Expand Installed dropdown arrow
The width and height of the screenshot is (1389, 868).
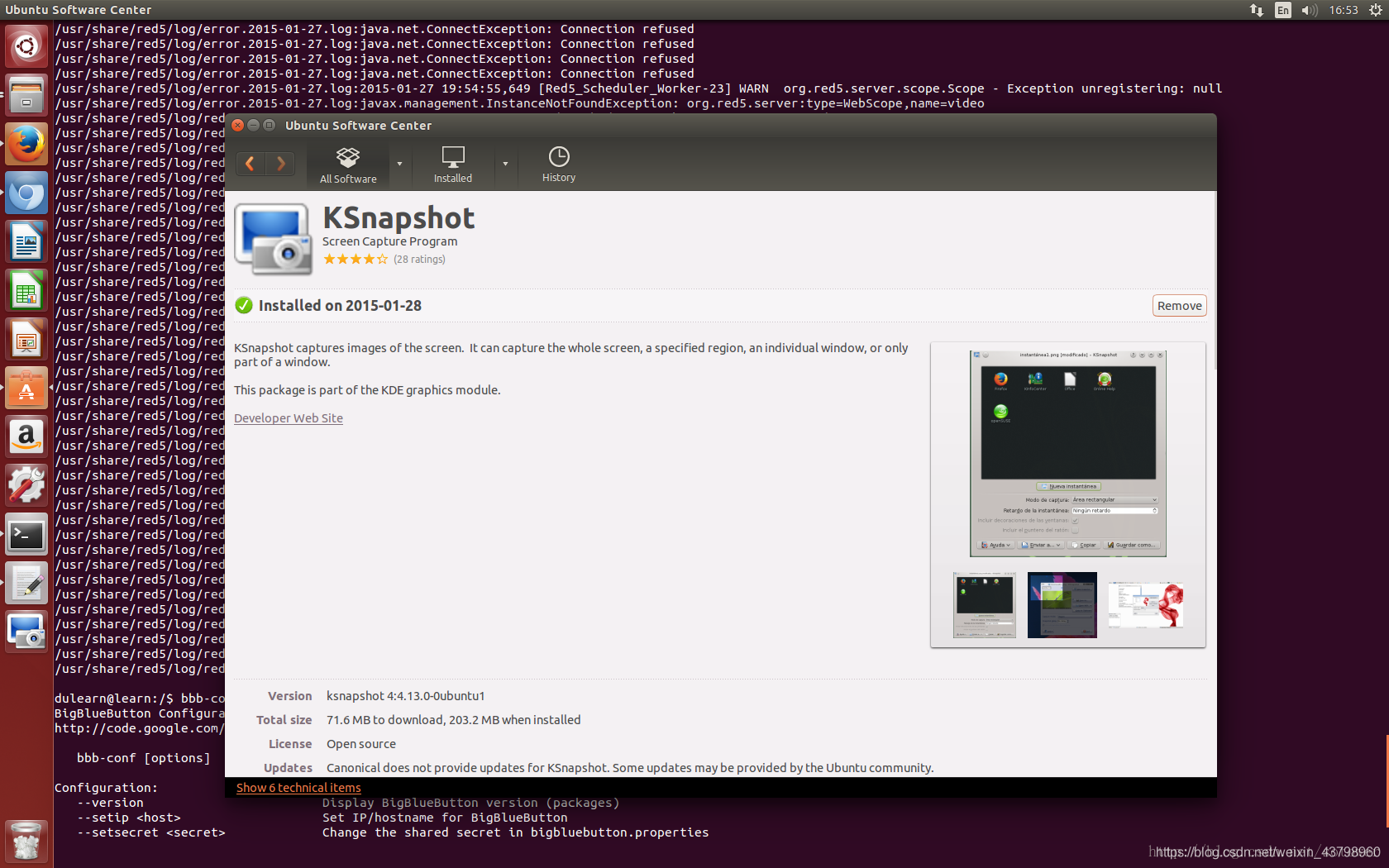coord(505,164)
